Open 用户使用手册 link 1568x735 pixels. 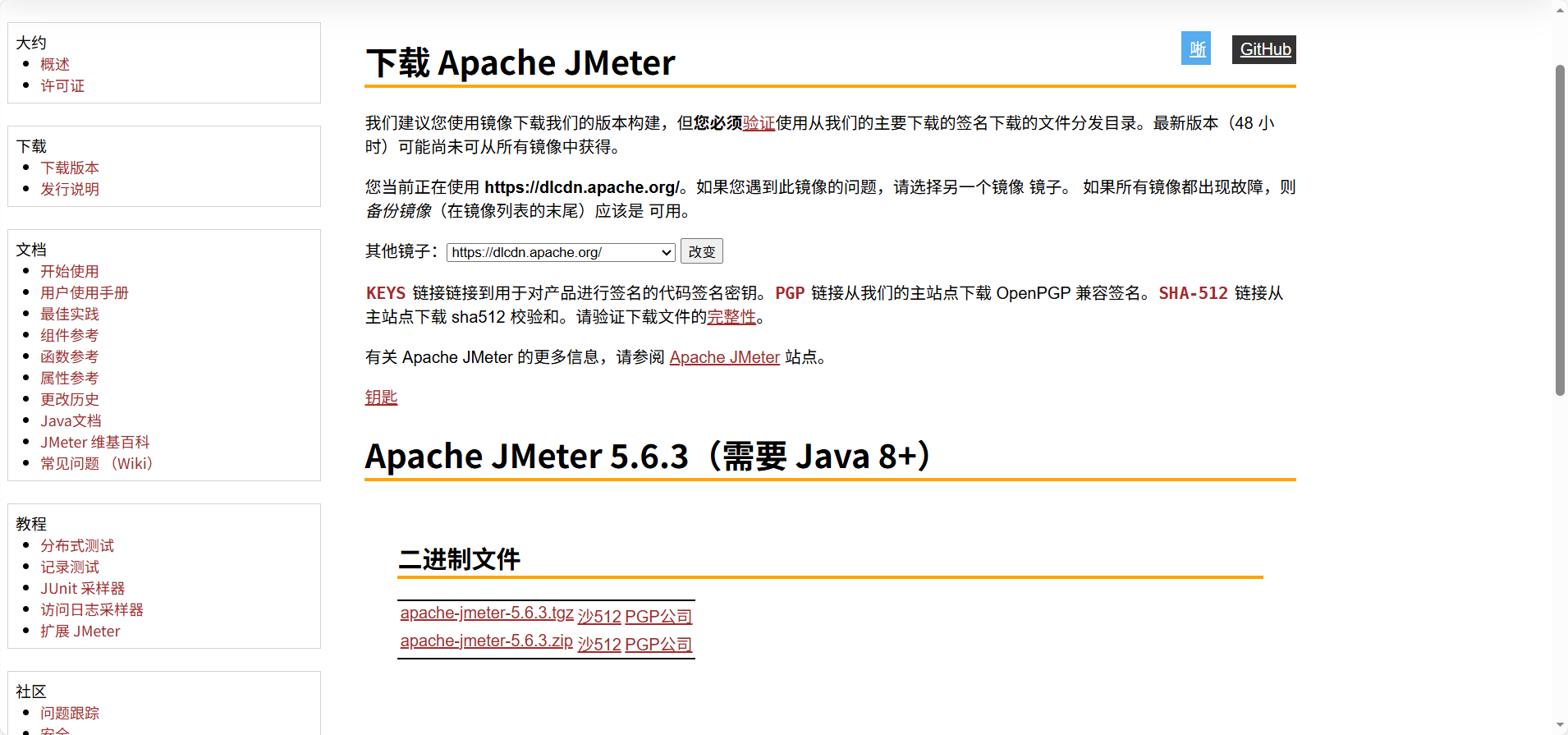[85, 292]
